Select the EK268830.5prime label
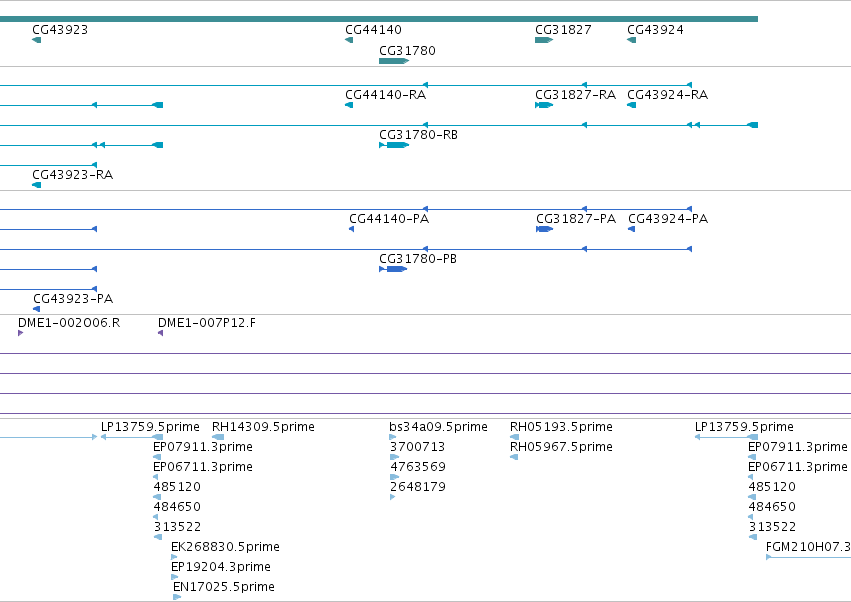 click(225, 547)
